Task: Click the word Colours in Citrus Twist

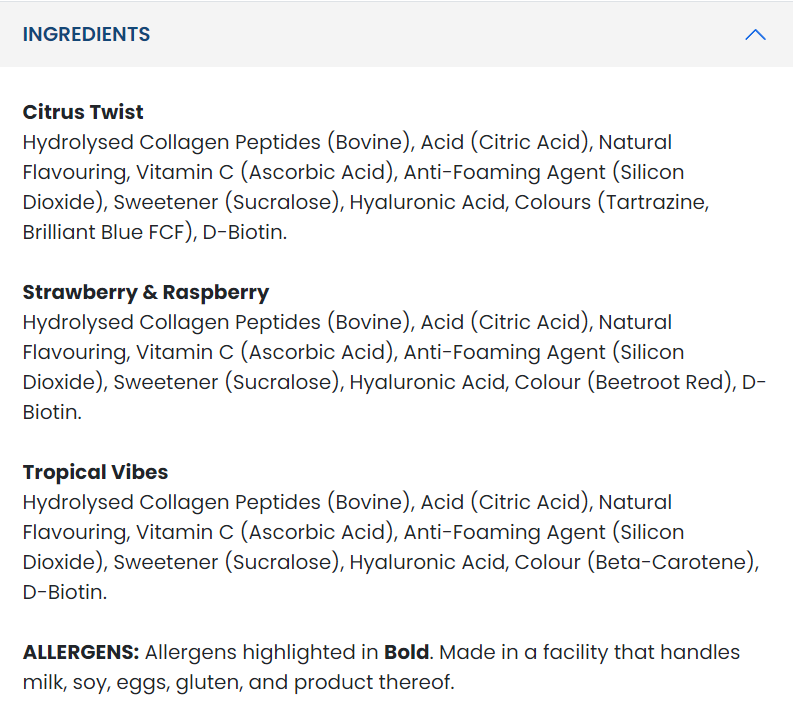Action: pyautogui.click(x=552, y=202)
